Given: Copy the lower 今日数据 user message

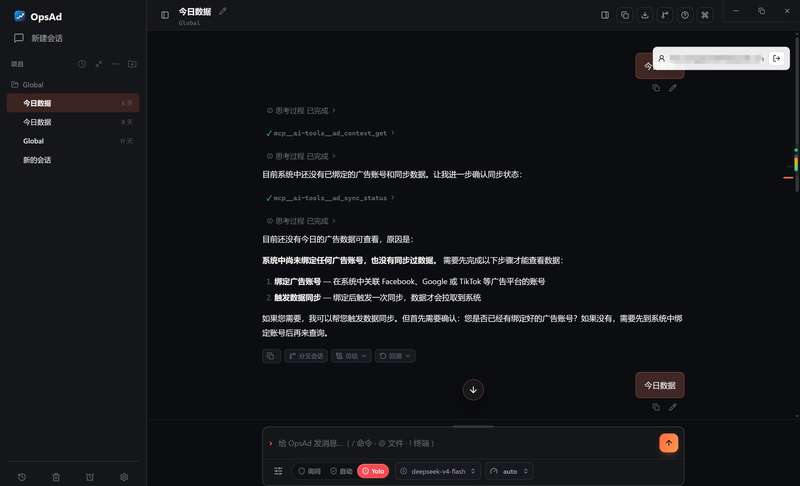Looking at the screenshot, I should coord(656,407).
